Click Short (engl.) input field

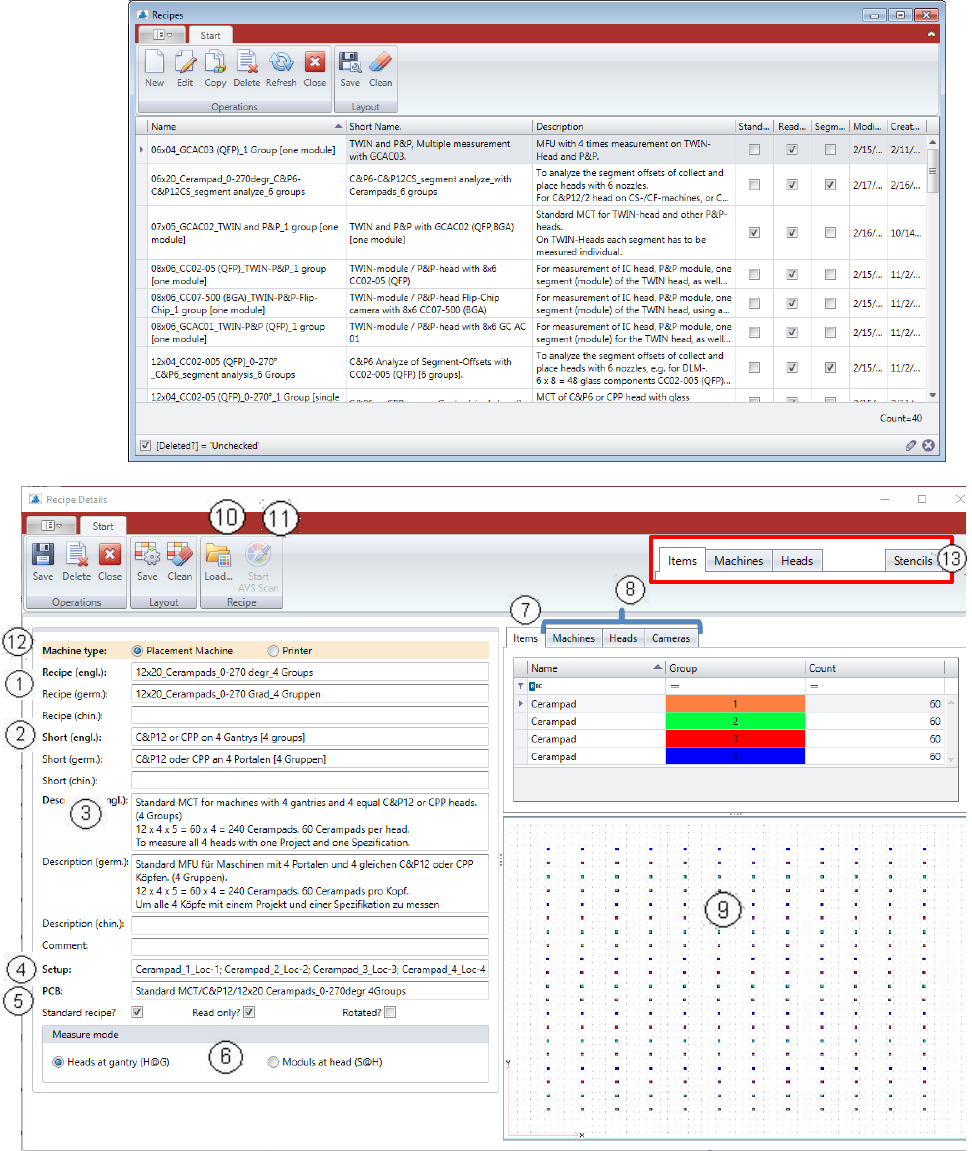[x=310, y=737]
